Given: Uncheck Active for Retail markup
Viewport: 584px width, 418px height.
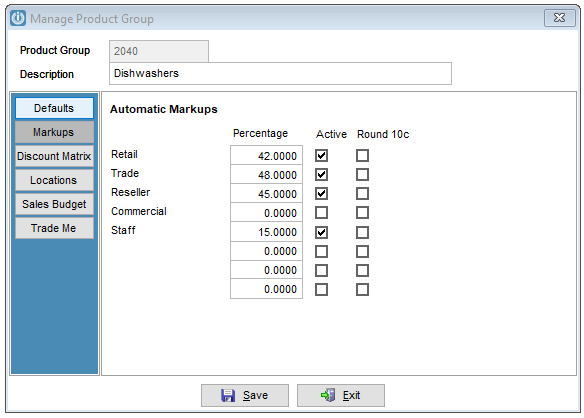Looking at the screenshot, I should point(321,155).
